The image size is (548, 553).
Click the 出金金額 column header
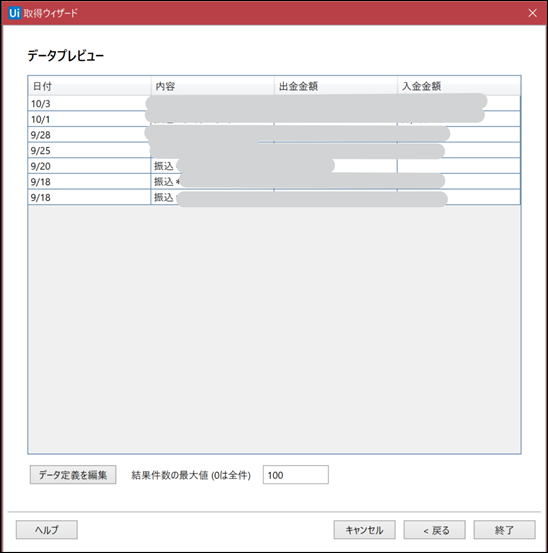pos(336,86)
